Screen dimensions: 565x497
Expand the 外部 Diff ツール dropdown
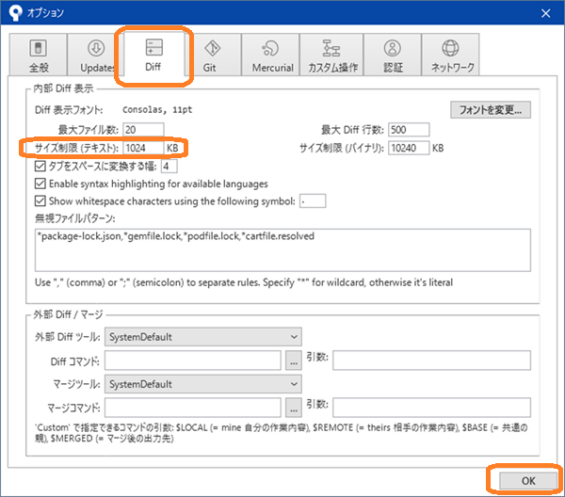pos(203,337)
